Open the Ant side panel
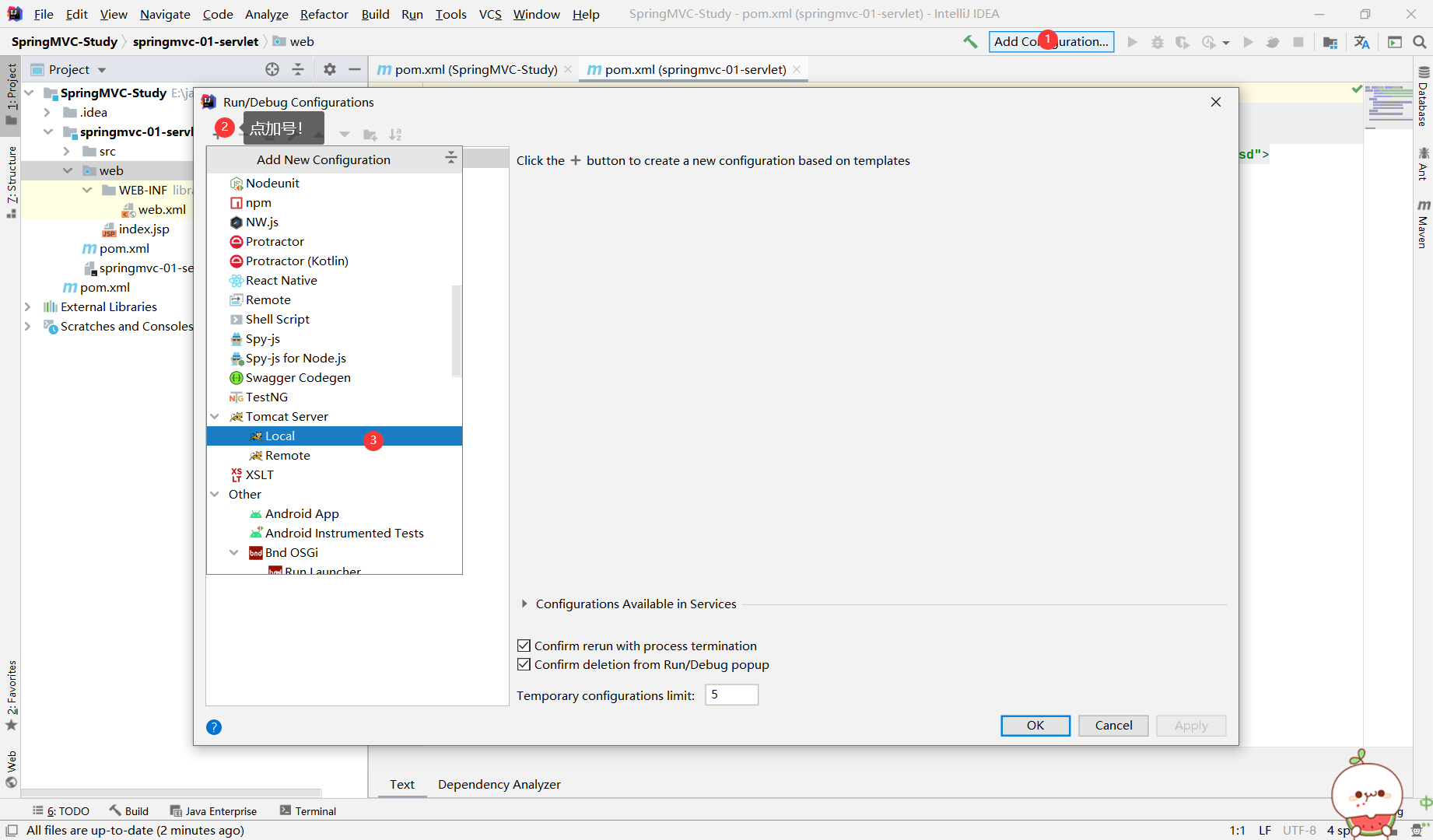 point(1423,164)
